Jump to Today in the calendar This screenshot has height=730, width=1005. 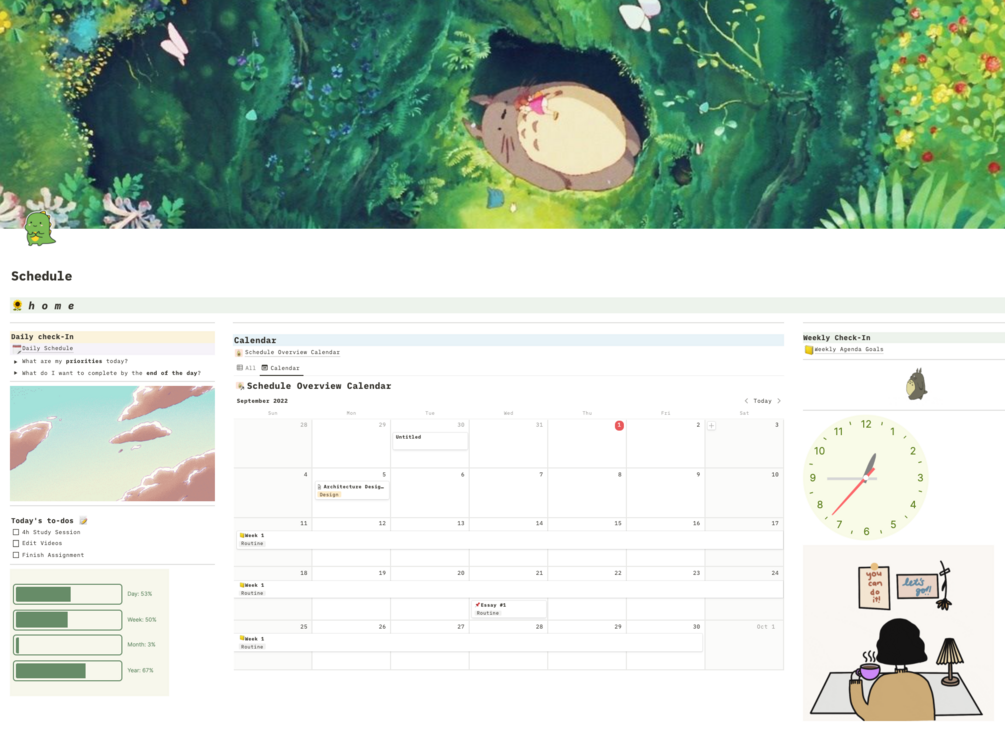click(762, 401)
